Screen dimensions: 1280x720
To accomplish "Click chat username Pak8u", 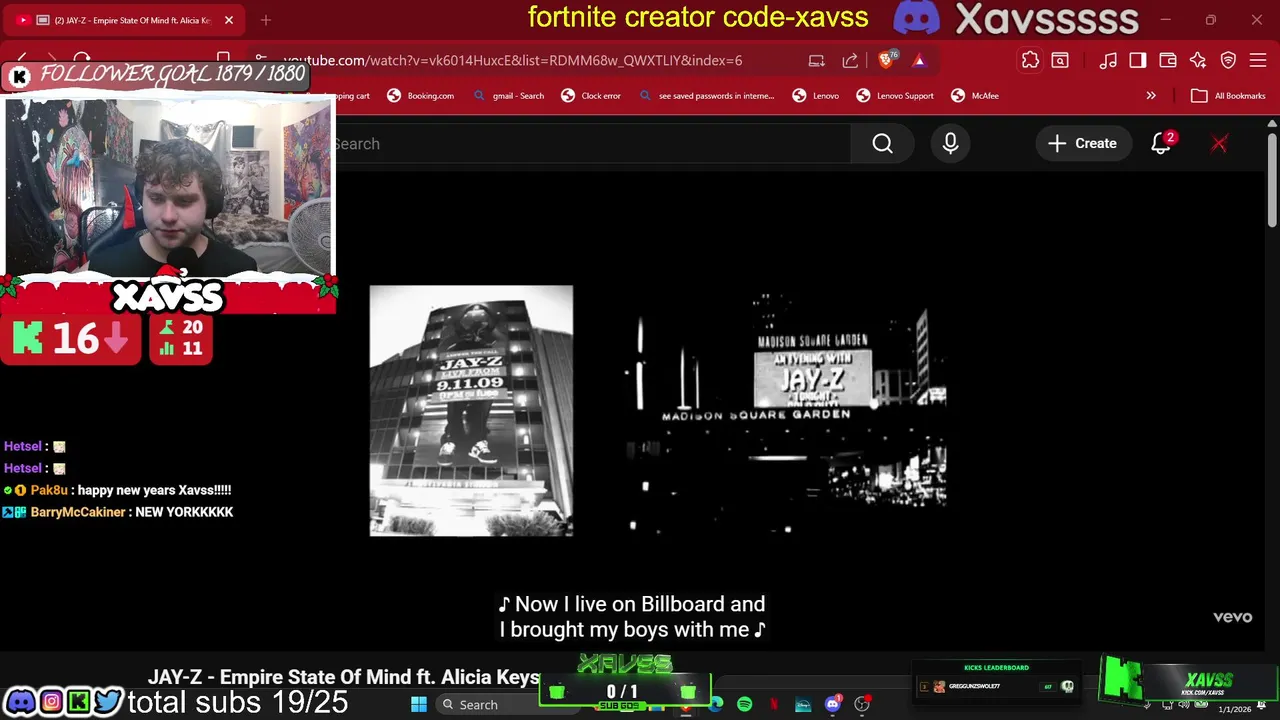I will click(x=49, y=490).
